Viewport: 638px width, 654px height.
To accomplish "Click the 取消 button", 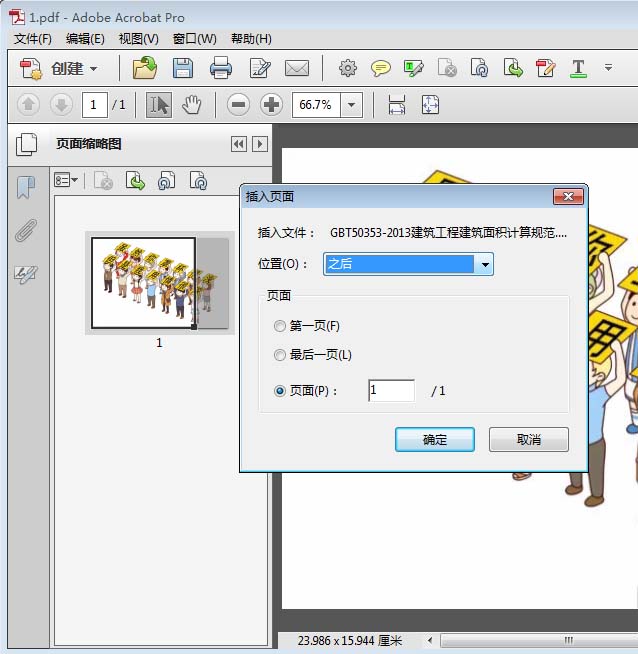I will [x=528, y=440].
